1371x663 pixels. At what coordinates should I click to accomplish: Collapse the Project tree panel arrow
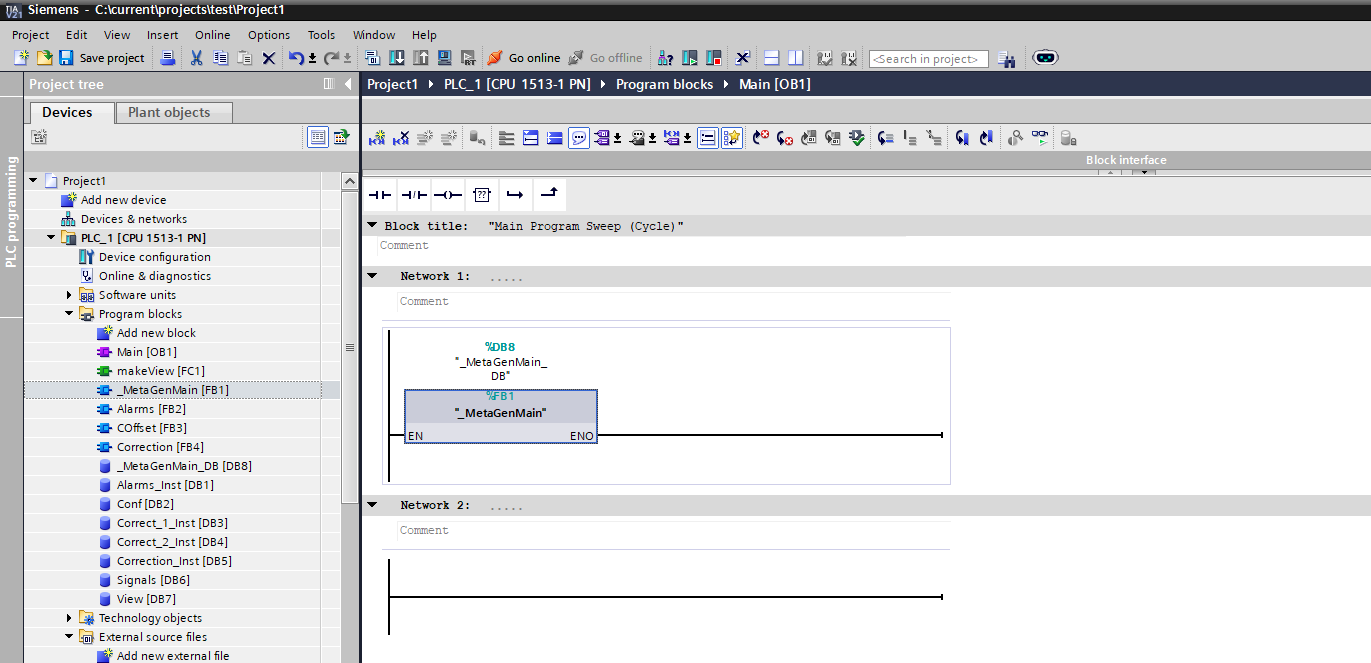347,84
